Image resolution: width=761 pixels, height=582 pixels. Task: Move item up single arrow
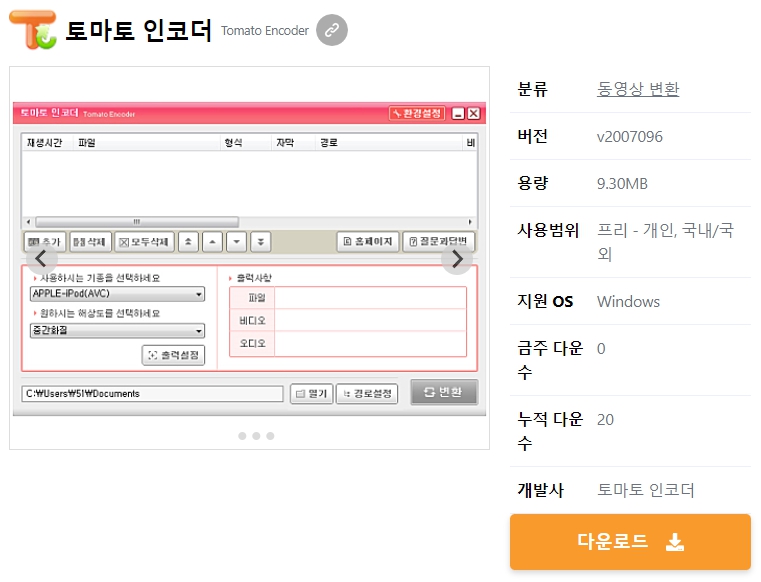(x=213, y=242)
